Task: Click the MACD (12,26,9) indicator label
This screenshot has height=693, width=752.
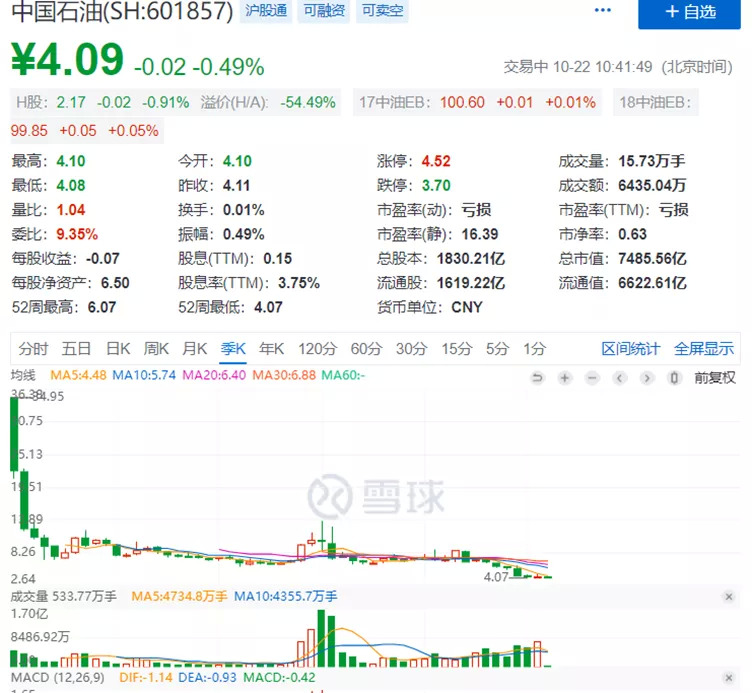Action: (58, 677)
